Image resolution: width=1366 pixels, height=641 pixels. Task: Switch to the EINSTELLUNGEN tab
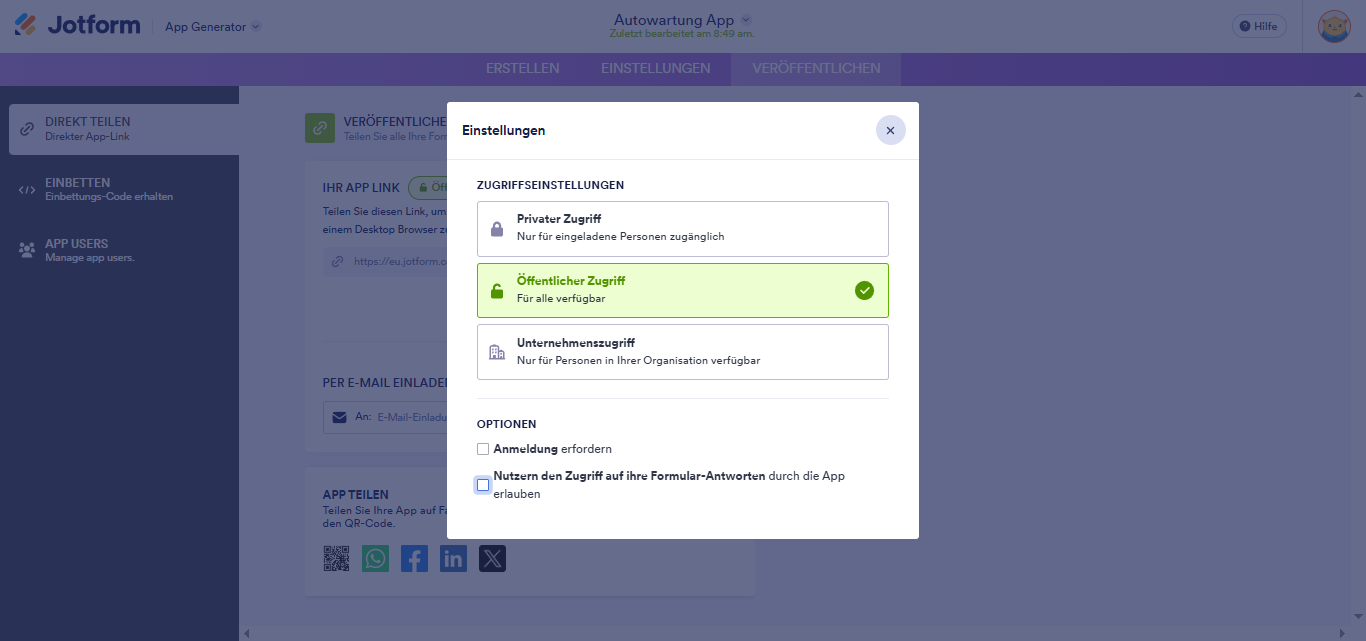point(656,69)
